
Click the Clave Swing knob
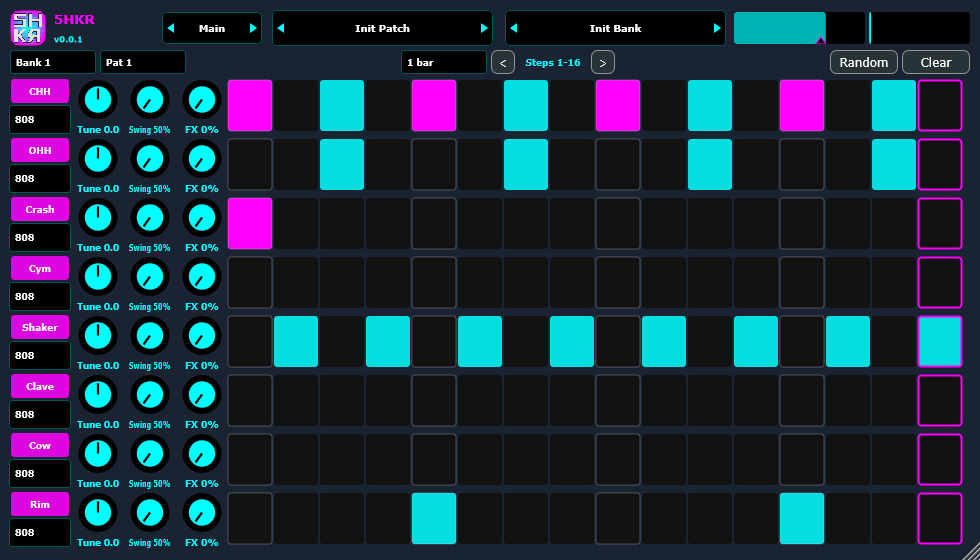coord(149,395)
